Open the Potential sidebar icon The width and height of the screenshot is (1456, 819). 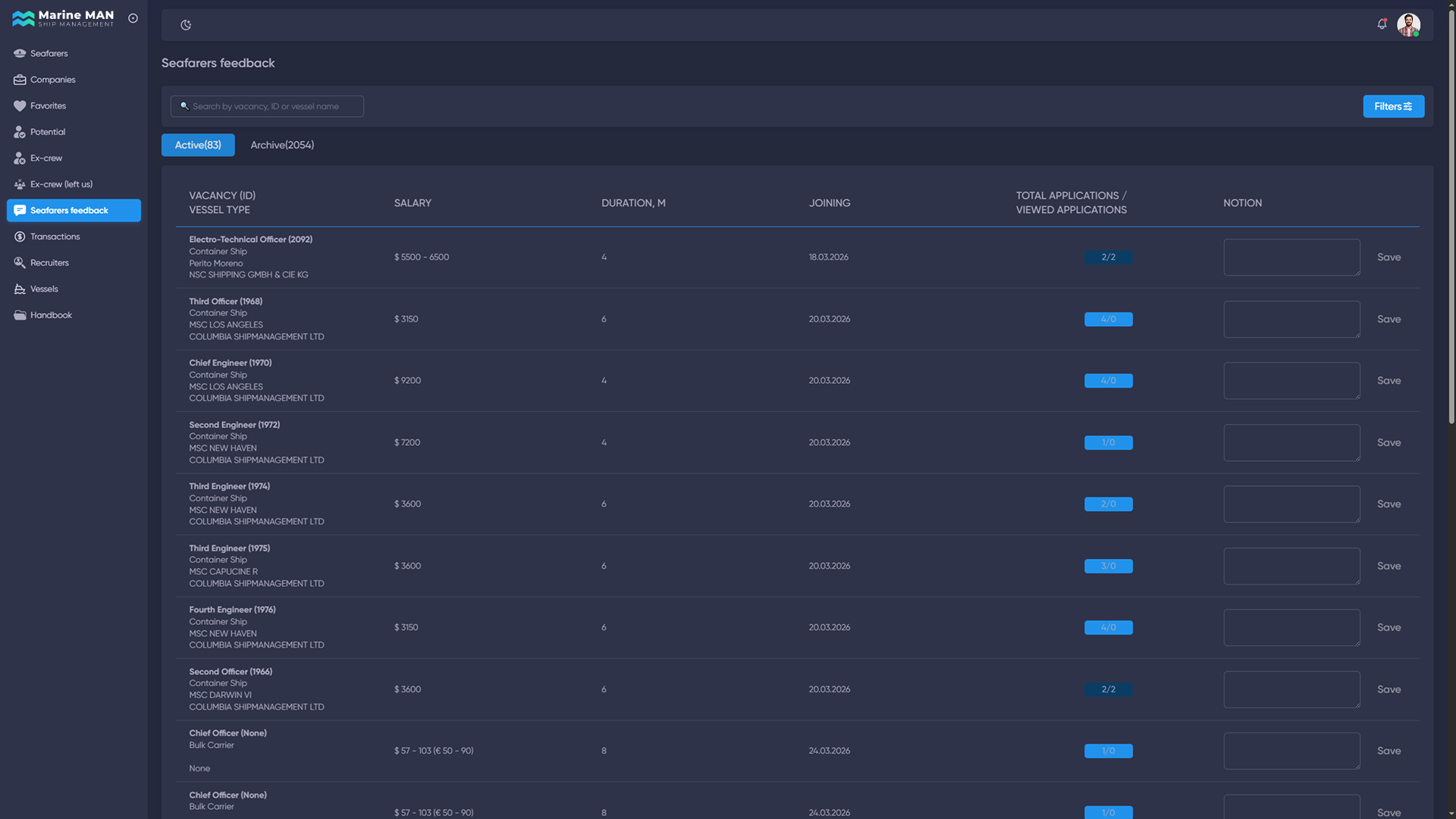pos(20,132)
